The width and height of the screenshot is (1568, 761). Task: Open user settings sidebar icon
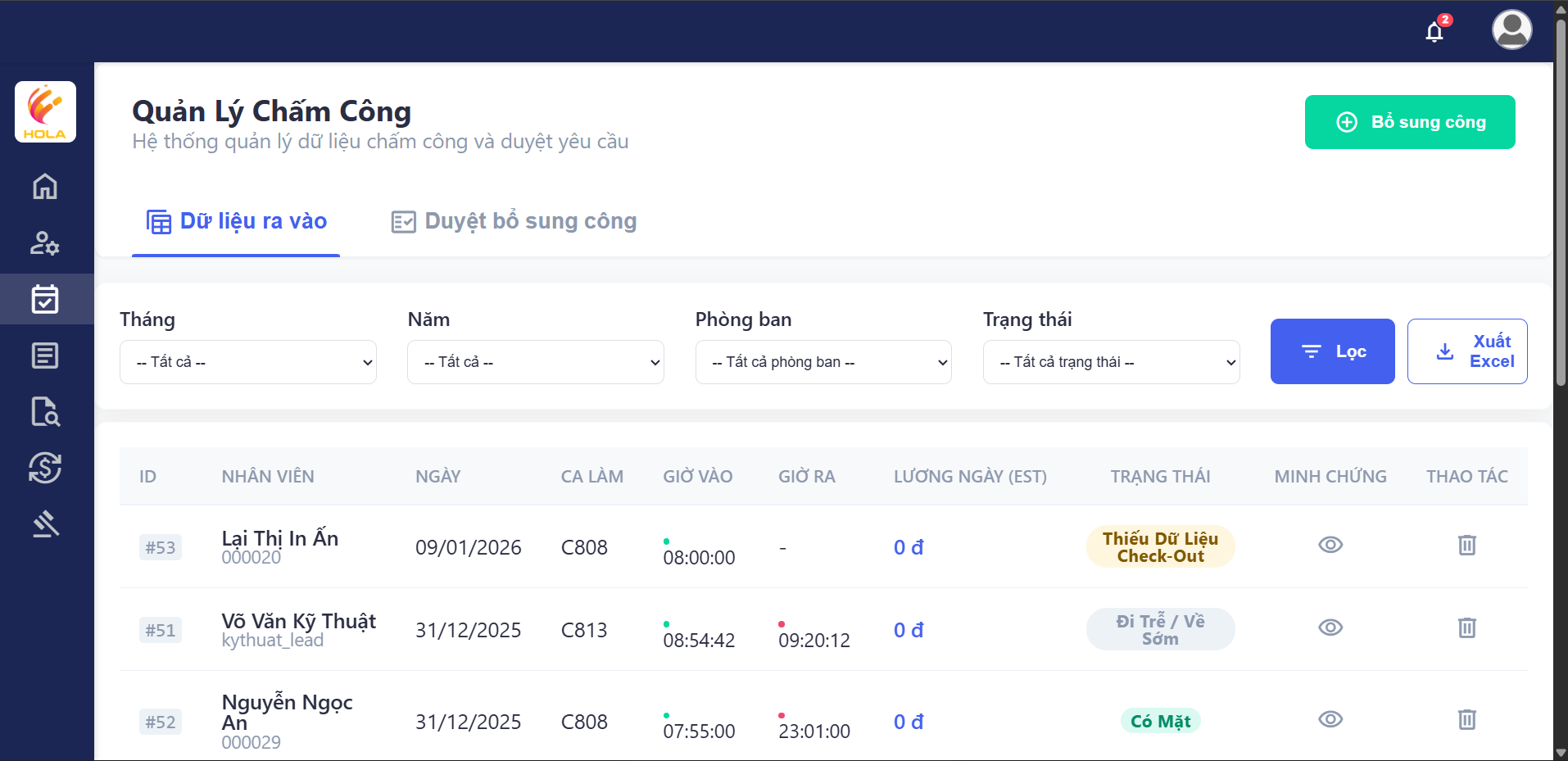pyautogui.click(x=45, y=243)
